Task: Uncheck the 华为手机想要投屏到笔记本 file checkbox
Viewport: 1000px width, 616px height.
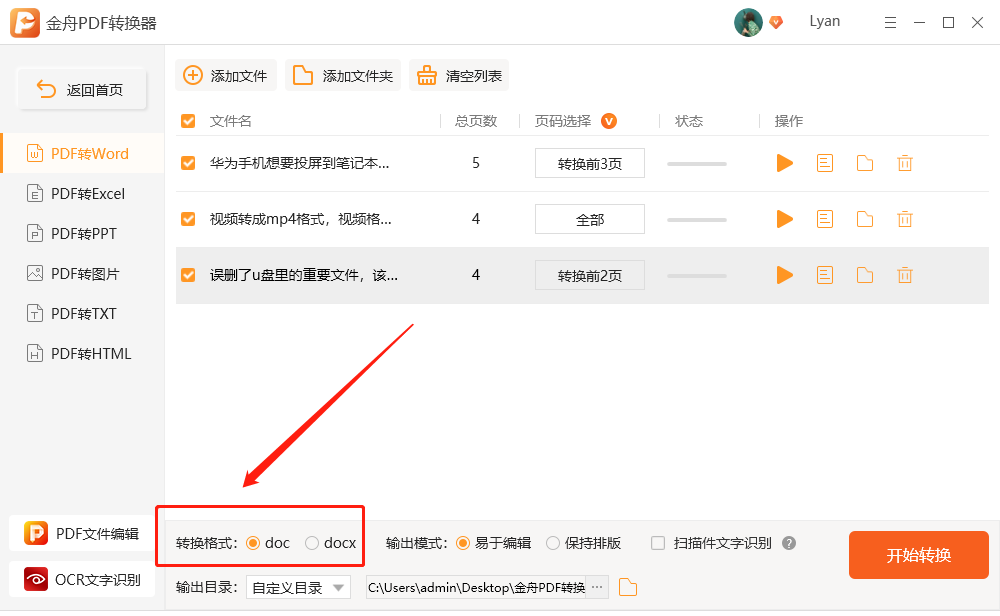Action: (x=188, y=163)
